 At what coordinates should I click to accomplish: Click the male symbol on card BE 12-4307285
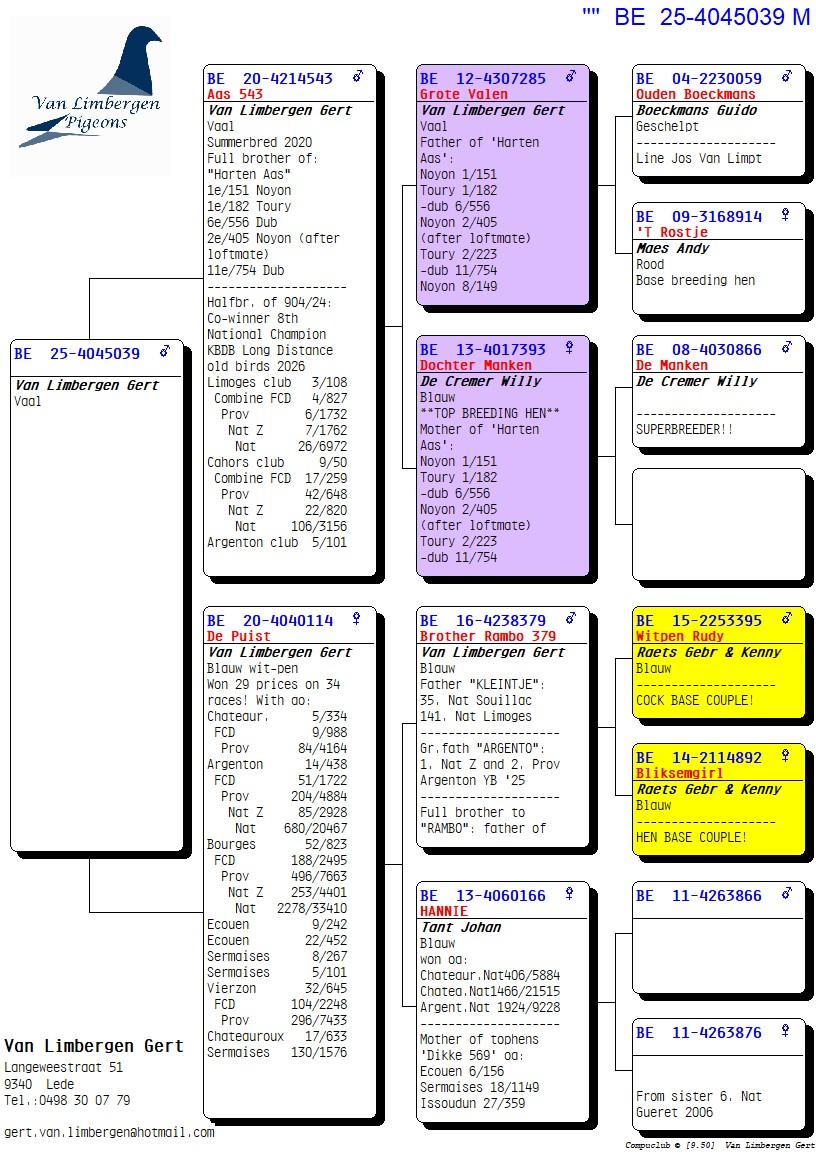click(571, 76)
